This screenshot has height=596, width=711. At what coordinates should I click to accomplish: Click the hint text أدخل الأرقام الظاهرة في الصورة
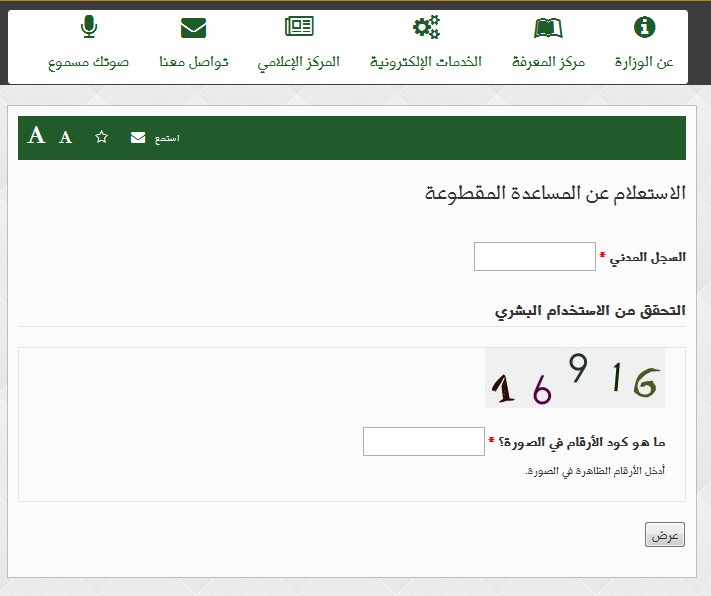point(595,471)
